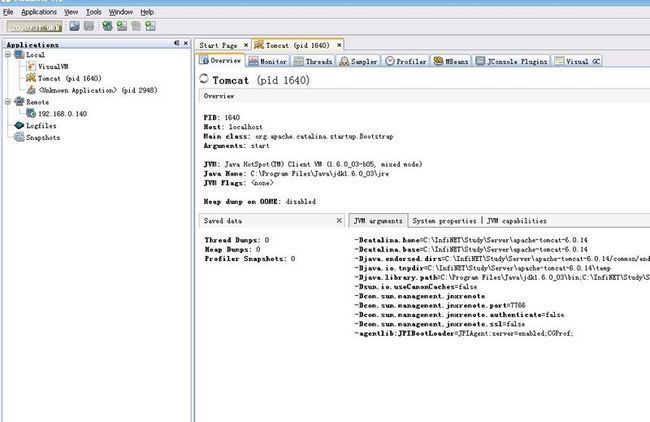
Task: Click the grayed-out toolbar icon right of Load Snapshot
Action: click(x=89, y=26)
